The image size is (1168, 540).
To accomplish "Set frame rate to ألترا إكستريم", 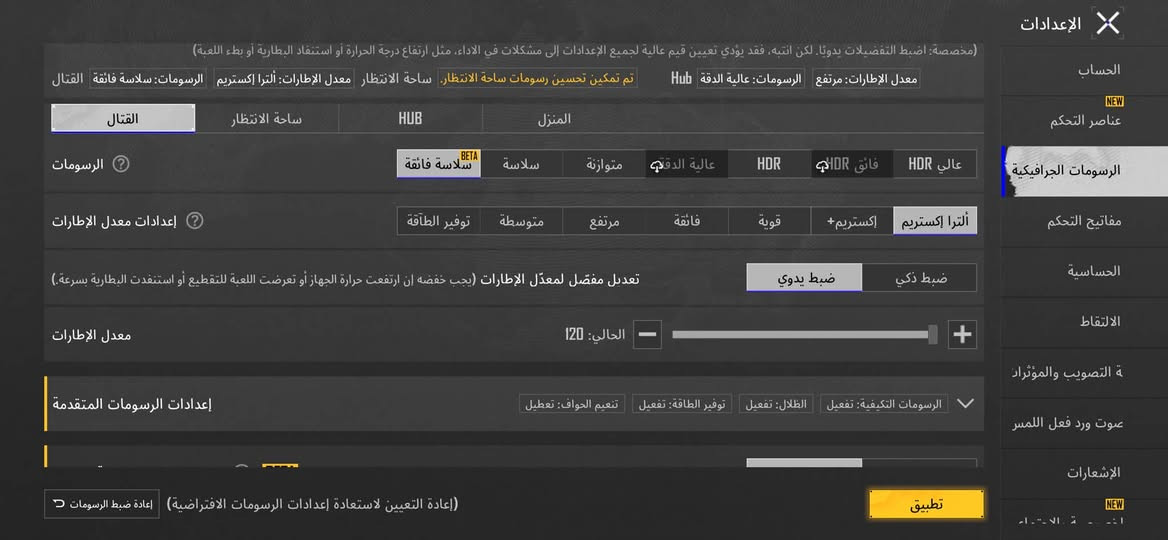I will [x=935, y=221].
